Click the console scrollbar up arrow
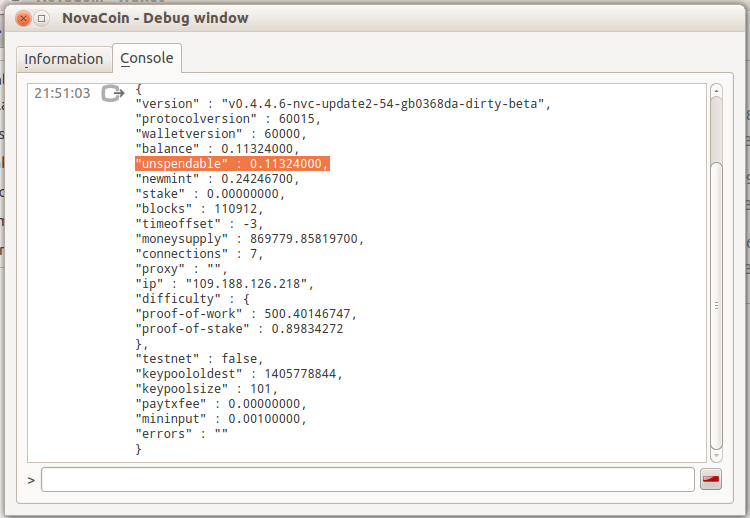 (x=716, y=90)
